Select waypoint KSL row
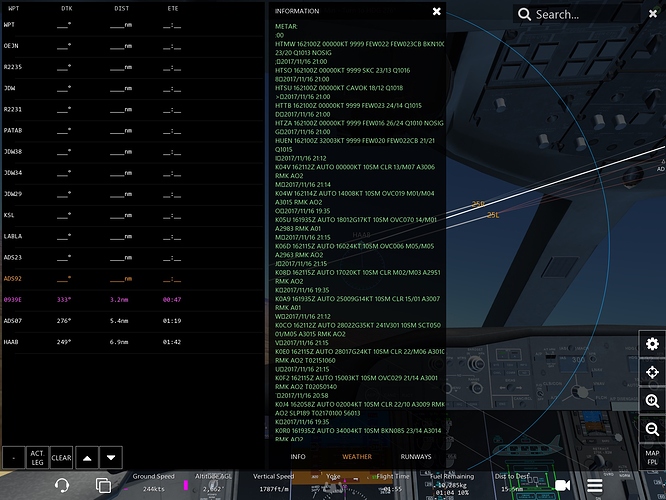This screenshot has width=666, height=500. coord(133,215)
